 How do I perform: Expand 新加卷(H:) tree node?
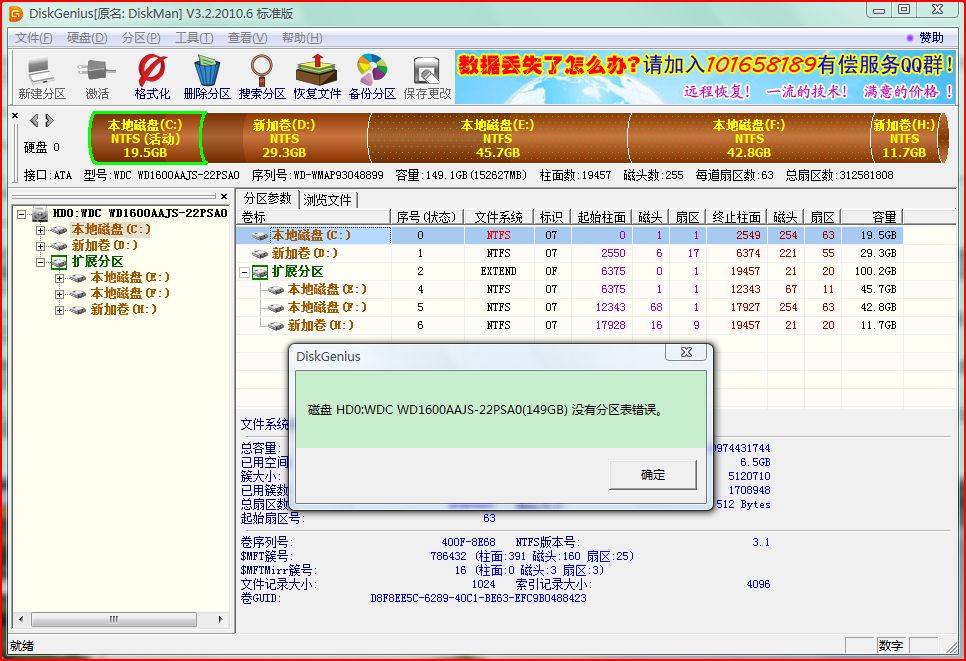pos(59,310)
